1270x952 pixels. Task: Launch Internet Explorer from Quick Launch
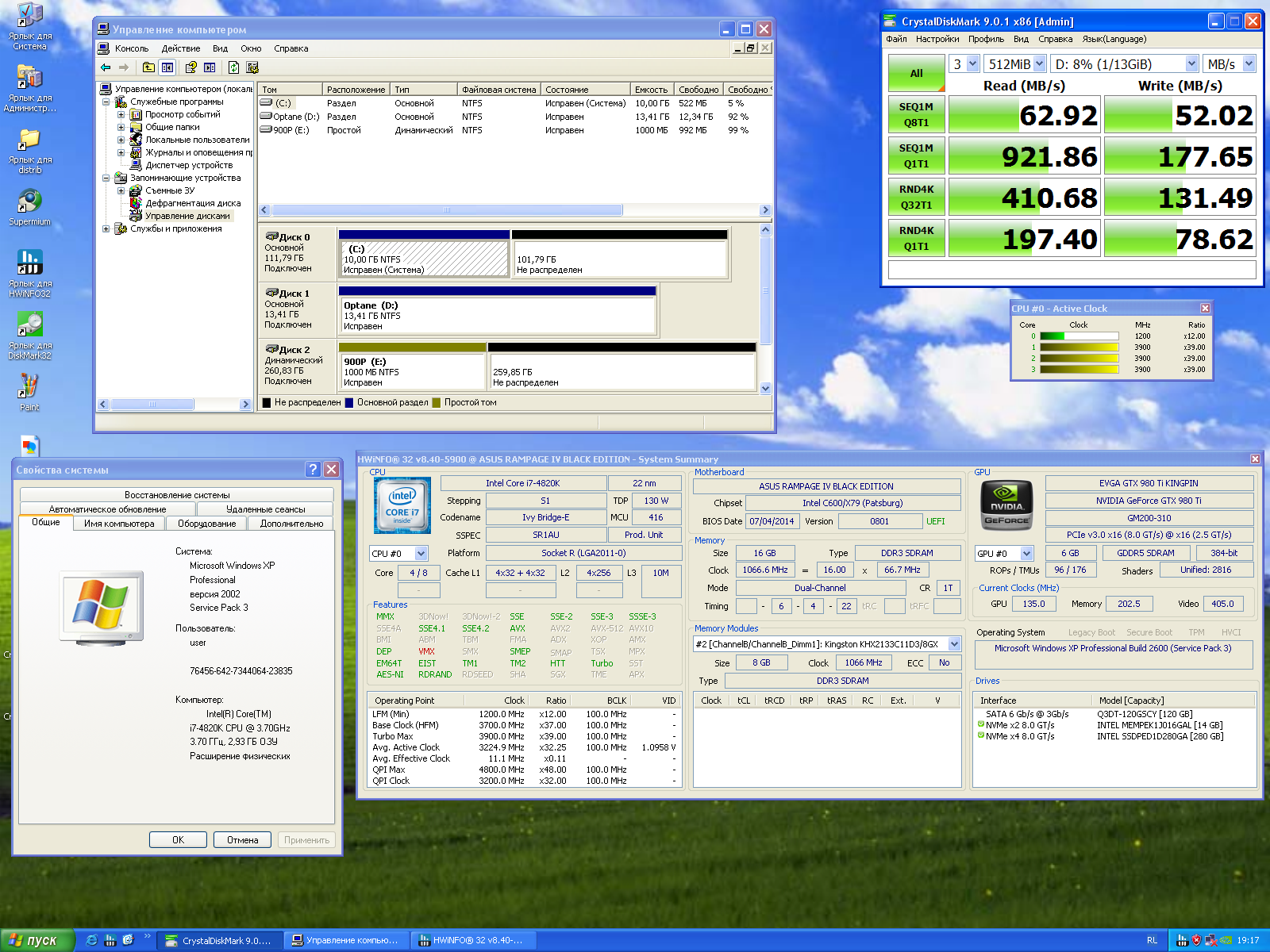coord(91,940)
